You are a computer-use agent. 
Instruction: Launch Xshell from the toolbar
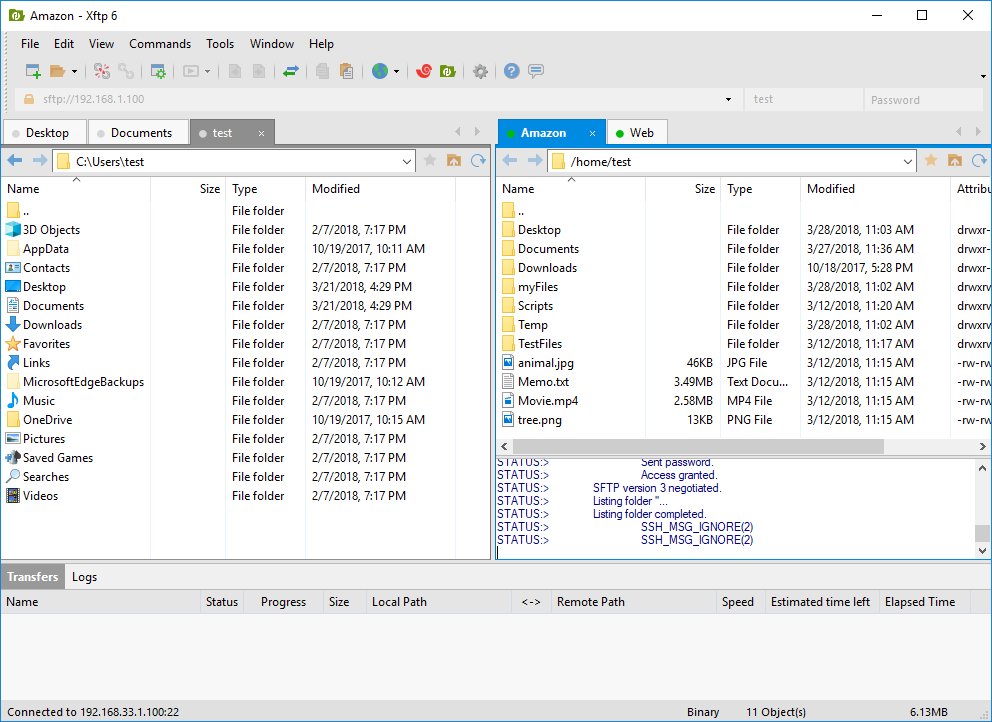pos(426,71)
